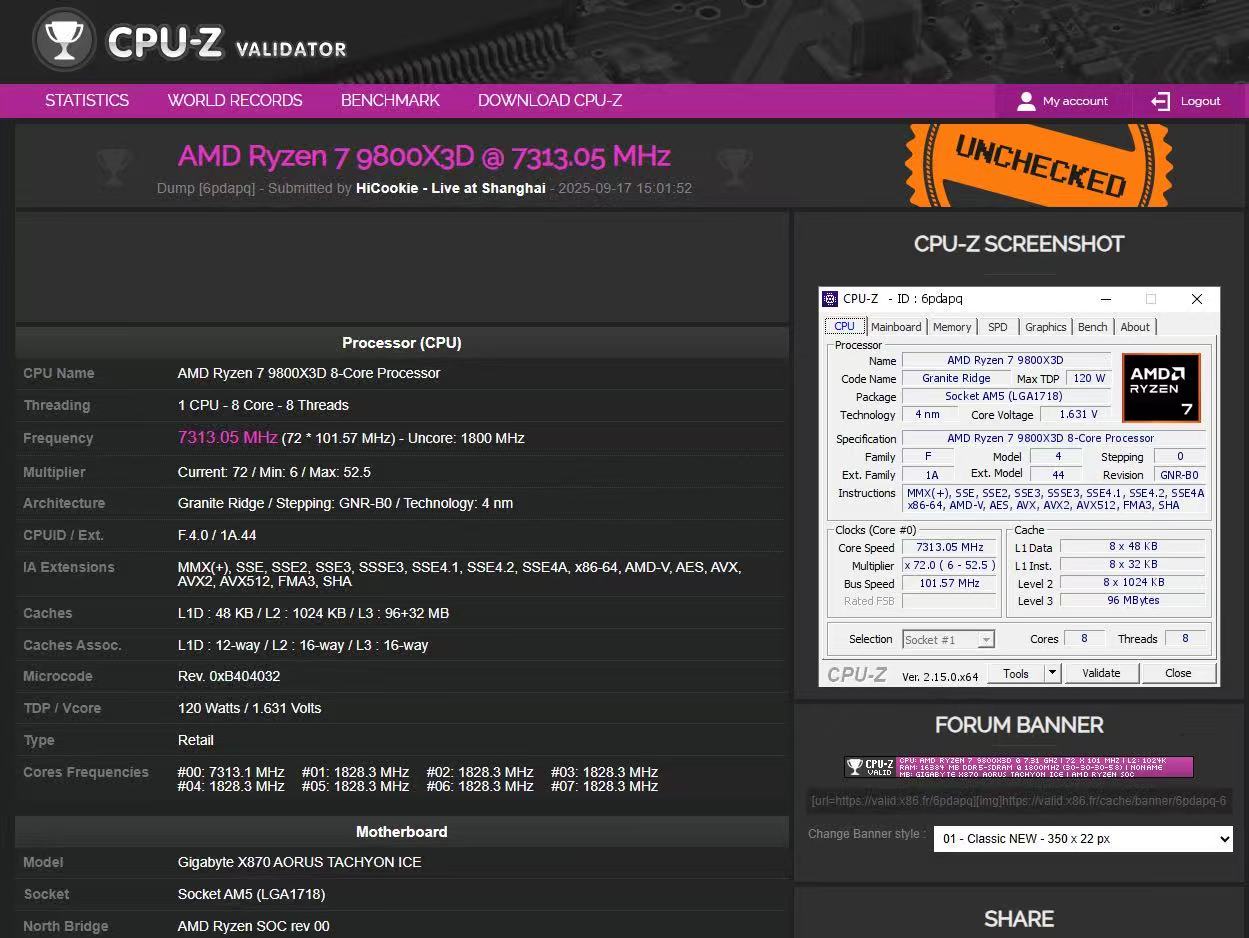Click the Close button in the CPU-Z window
Viewport: 1249px width, 938px height.
point(1178,673)
